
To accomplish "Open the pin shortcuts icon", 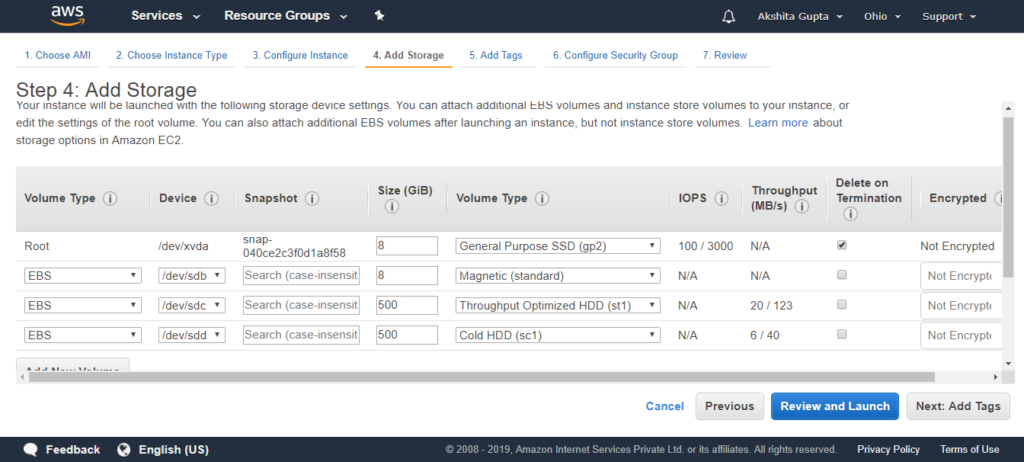I will pyautogui.click(x=379, y=16).
